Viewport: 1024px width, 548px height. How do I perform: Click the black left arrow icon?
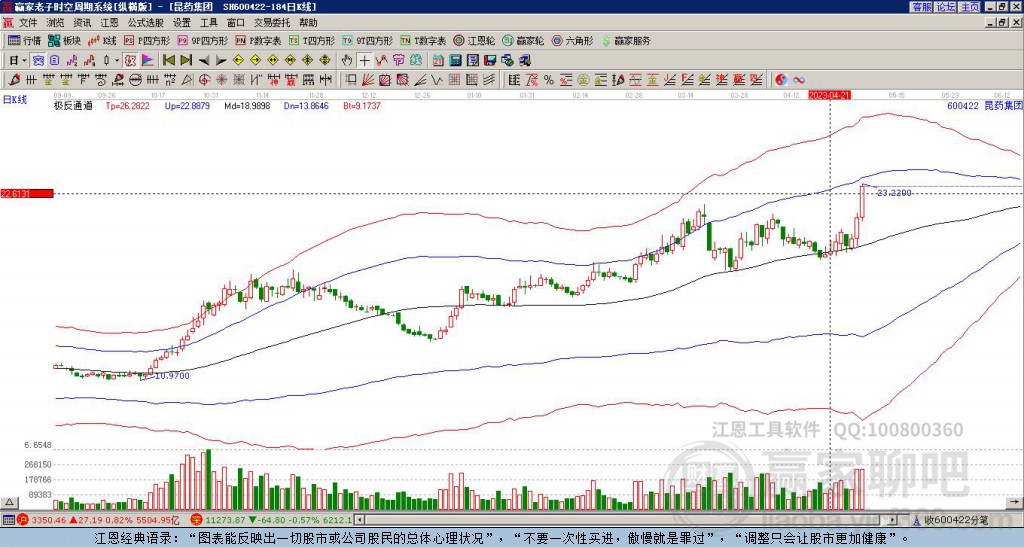point(203,61)
